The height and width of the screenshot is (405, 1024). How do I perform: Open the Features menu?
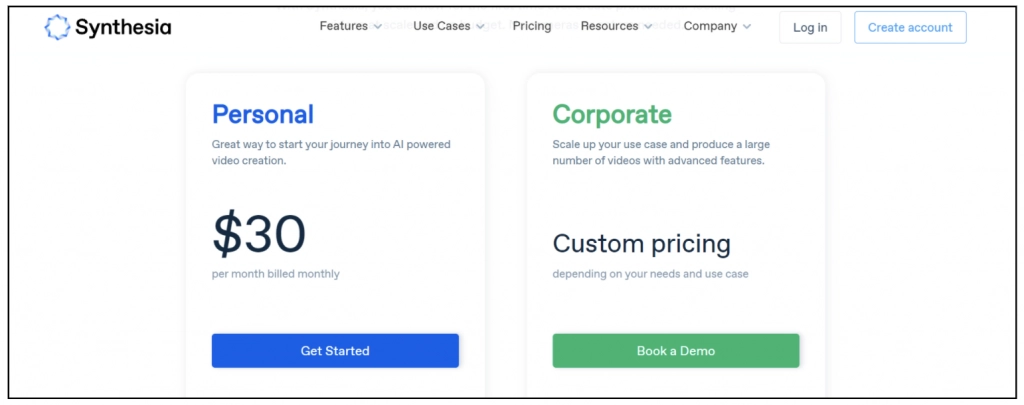pyautogui.click(x=343, y=26)
